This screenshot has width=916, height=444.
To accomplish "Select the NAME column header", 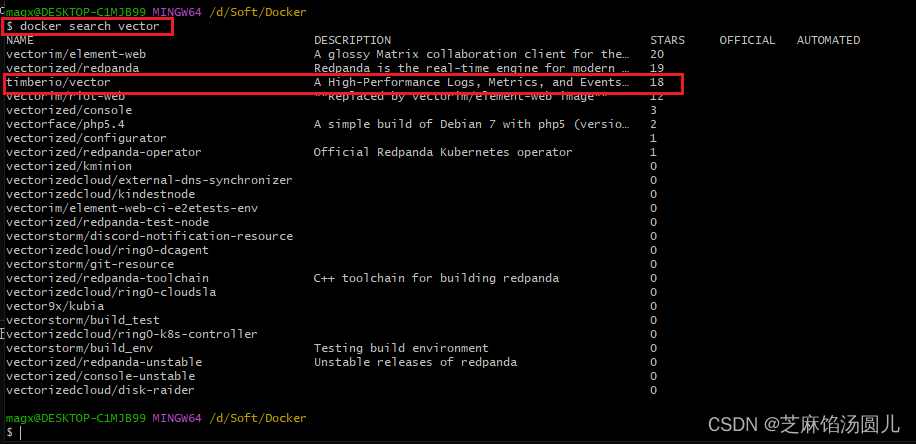I will tap(20, 40).
